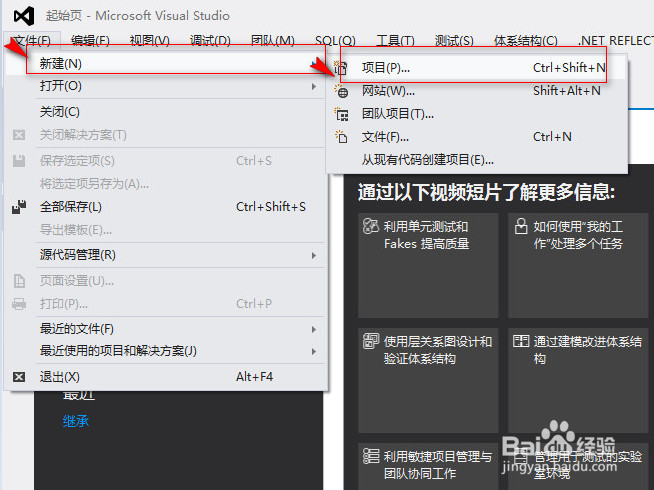
Task: Open the 调试(D) menu
Action: (210, 40)
